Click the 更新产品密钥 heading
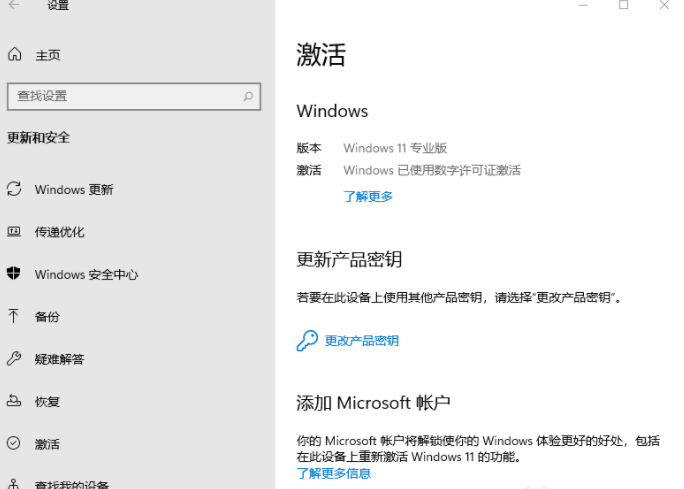This screenshot has height=489, width=684. click(349, 260)
